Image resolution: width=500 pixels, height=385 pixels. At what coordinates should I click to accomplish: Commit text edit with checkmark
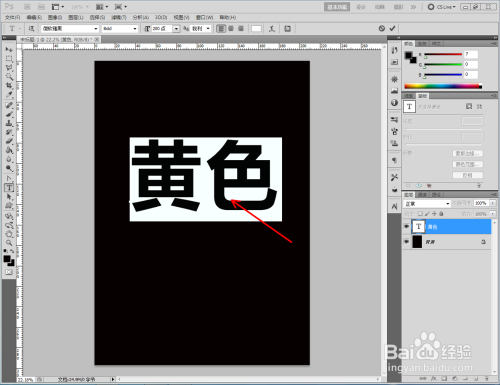(392, 28)
